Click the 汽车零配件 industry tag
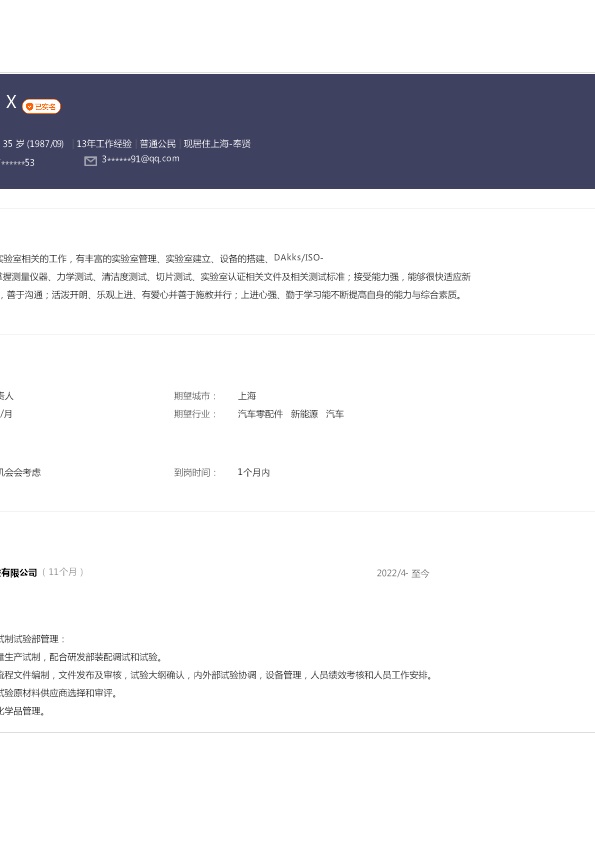 click(x=260, y=414)
